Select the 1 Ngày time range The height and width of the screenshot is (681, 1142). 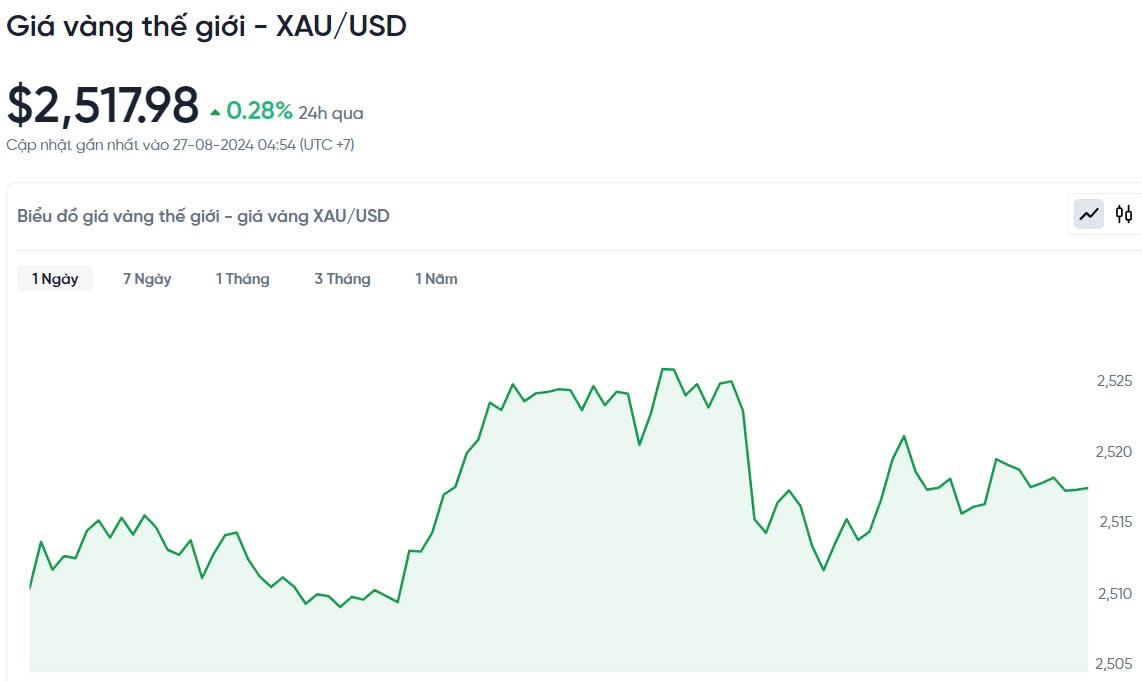click(55, 279)
